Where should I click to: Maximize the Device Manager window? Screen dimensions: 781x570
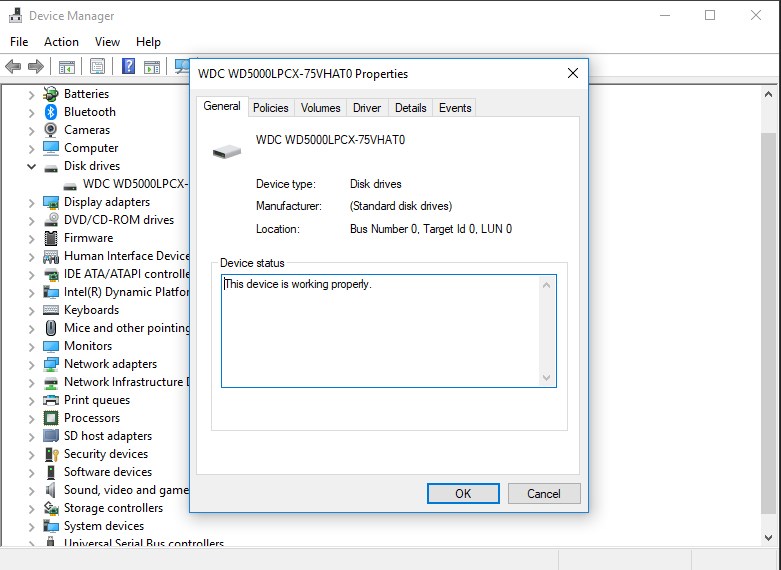710,15
